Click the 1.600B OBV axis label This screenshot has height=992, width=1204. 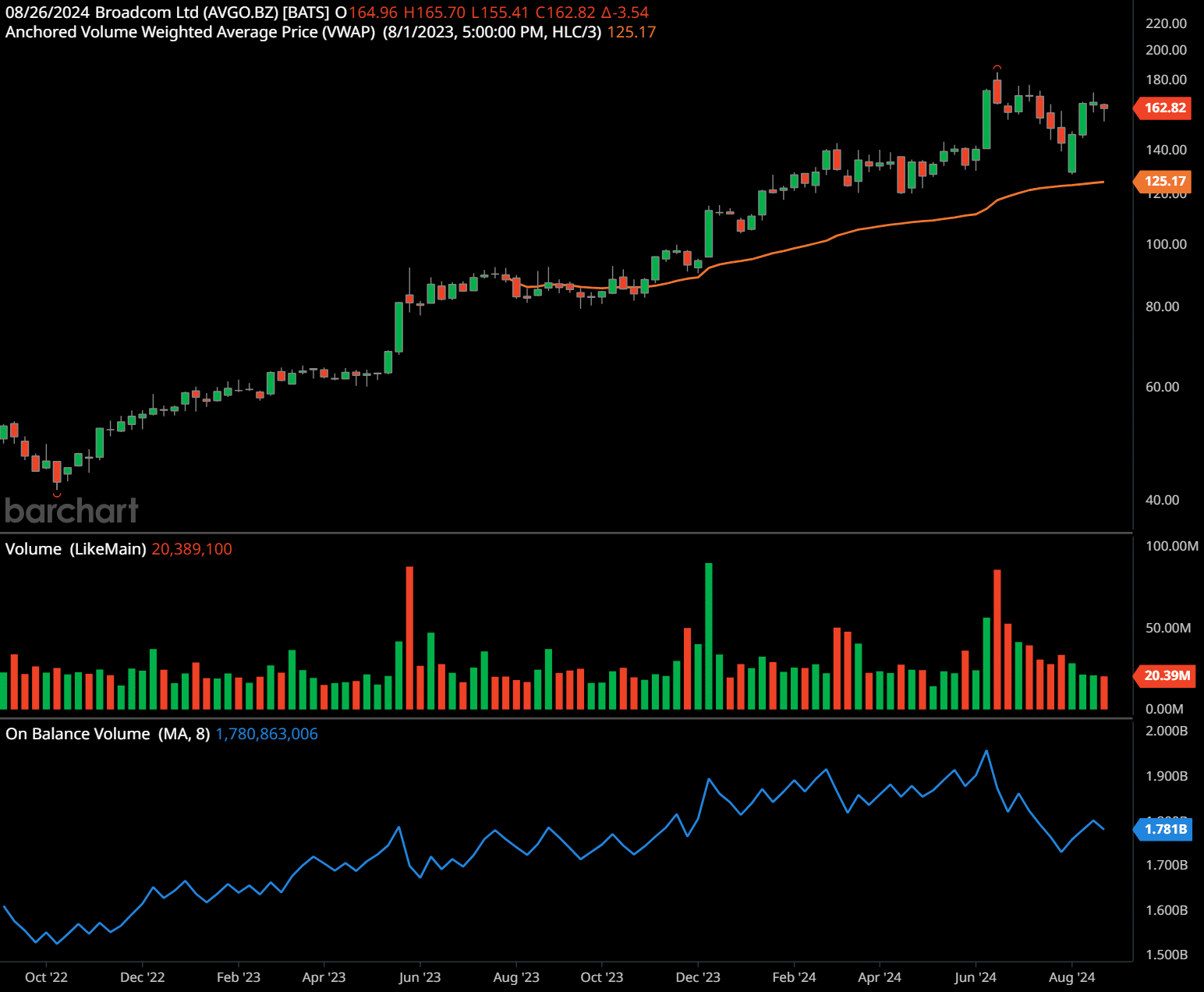pos(1167,910)
